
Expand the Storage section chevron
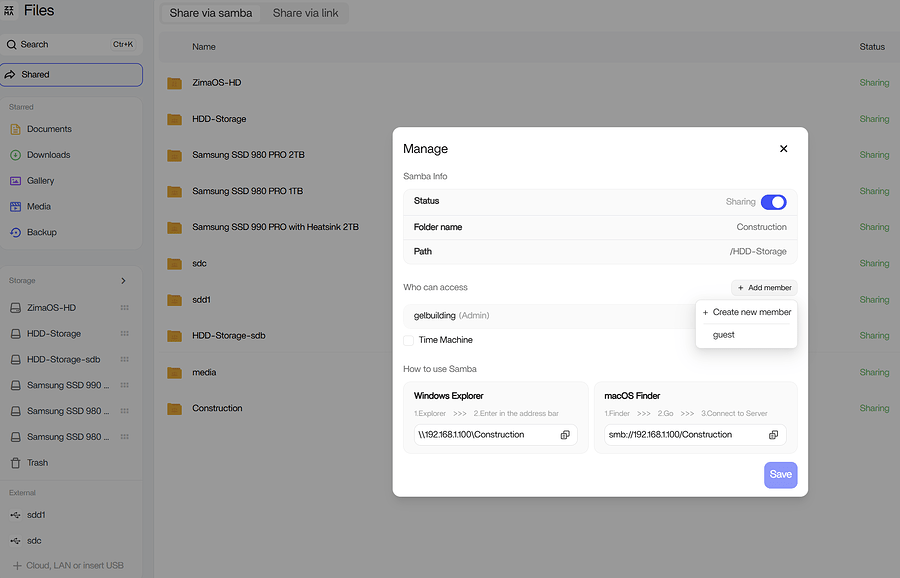point(123,281)
